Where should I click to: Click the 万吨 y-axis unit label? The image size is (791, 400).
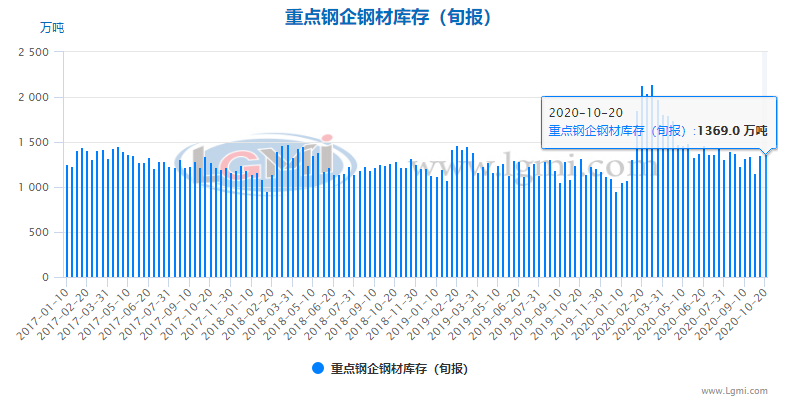52,28
